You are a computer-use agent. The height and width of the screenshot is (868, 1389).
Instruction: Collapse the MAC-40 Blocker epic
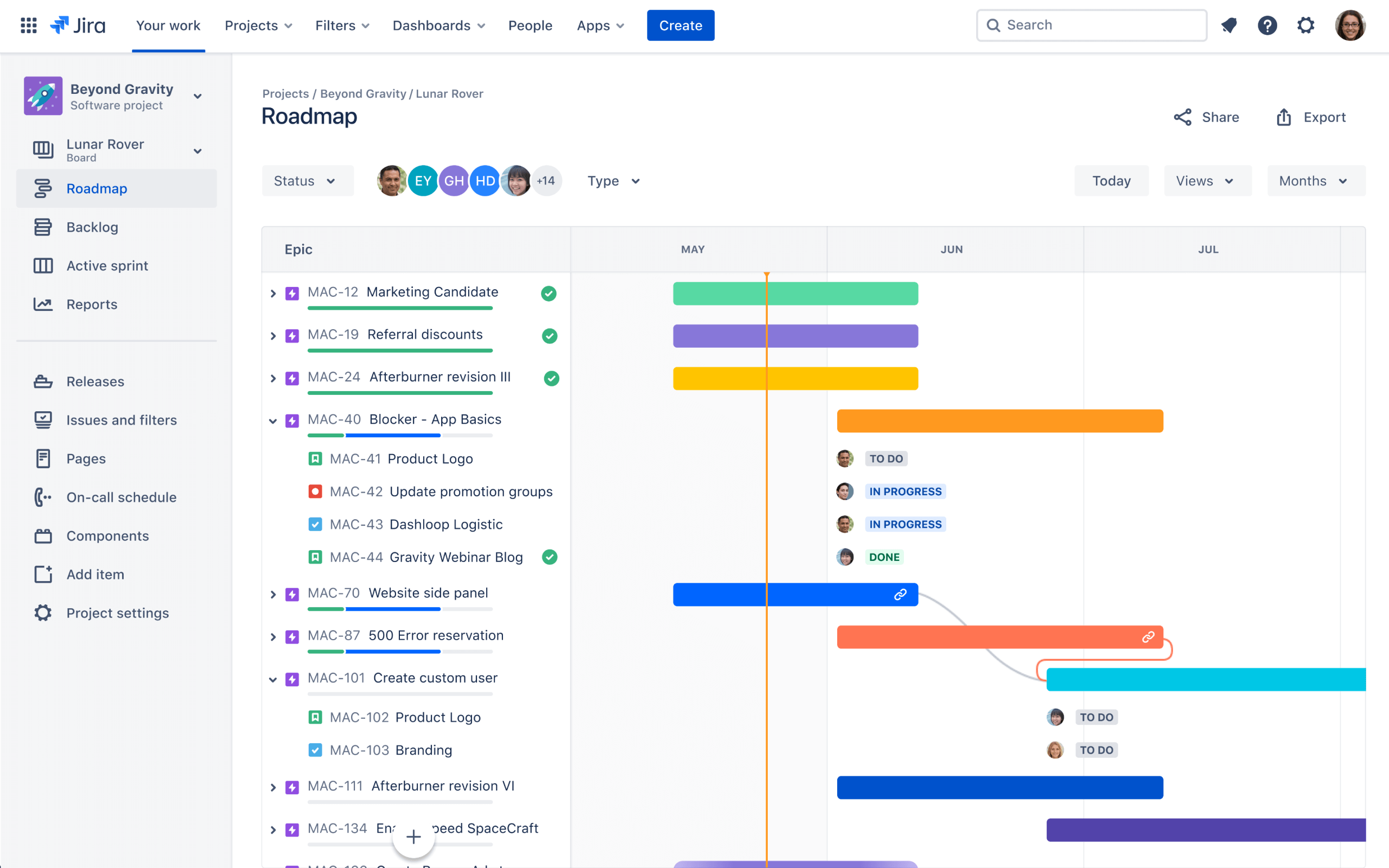[273, 420]
